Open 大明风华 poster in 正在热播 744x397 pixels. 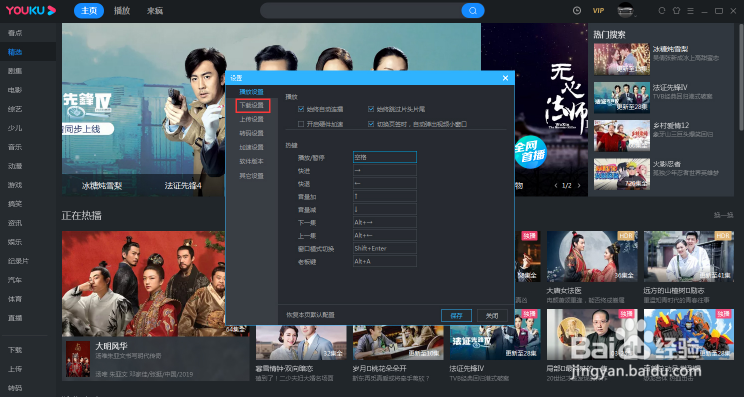(x=144, y=284)
